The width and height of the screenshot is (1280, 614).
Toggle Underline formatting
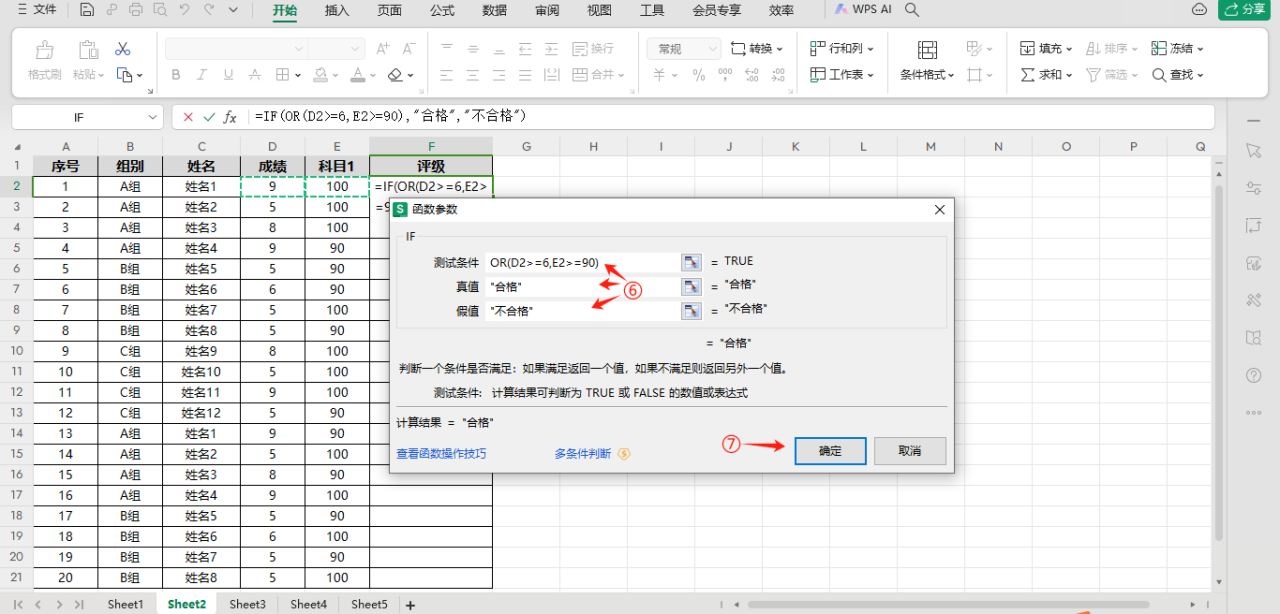(x=229, y=74)
